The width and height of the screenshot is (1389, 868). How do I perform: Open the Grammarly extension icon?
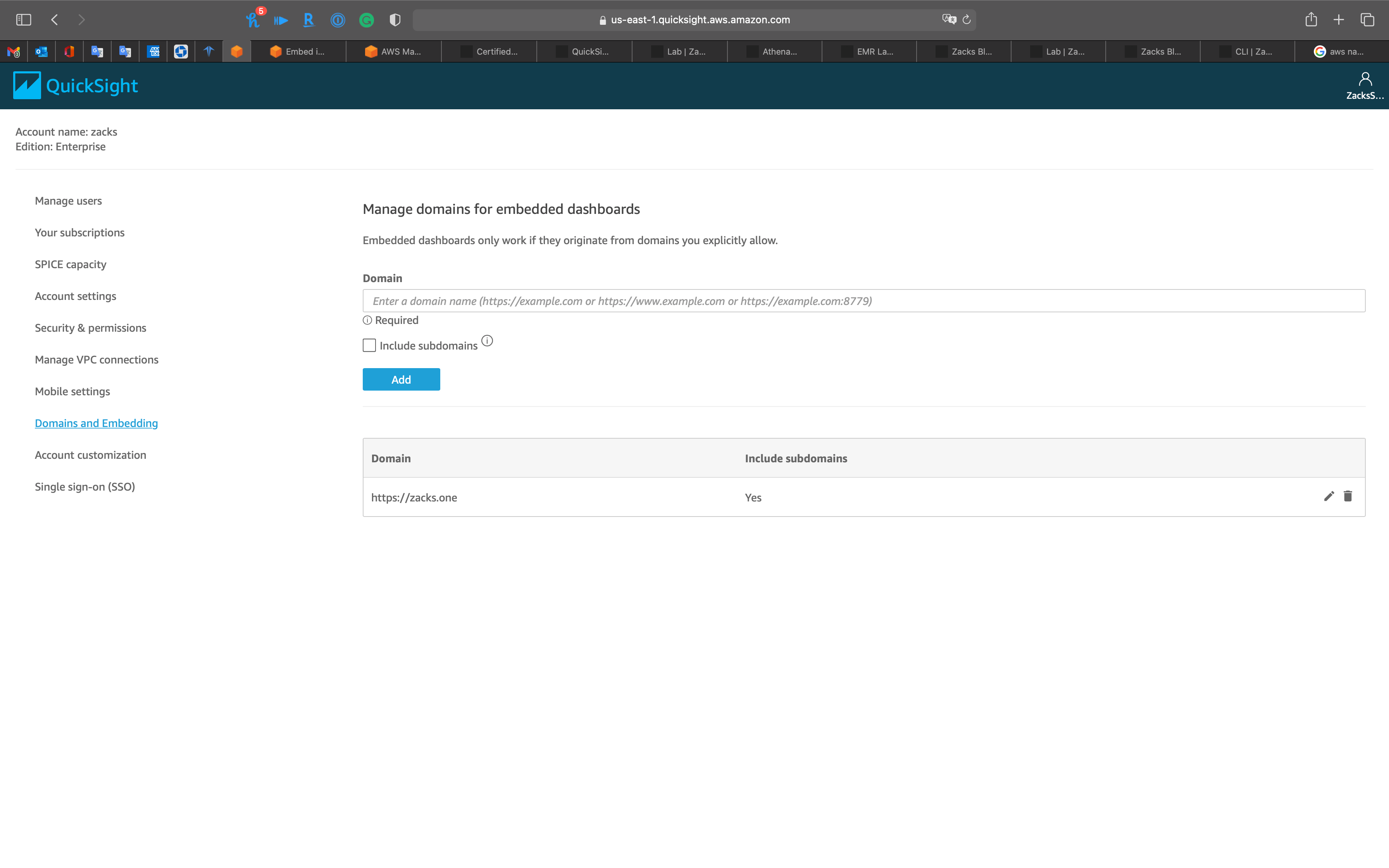click(x=366, y=19)
